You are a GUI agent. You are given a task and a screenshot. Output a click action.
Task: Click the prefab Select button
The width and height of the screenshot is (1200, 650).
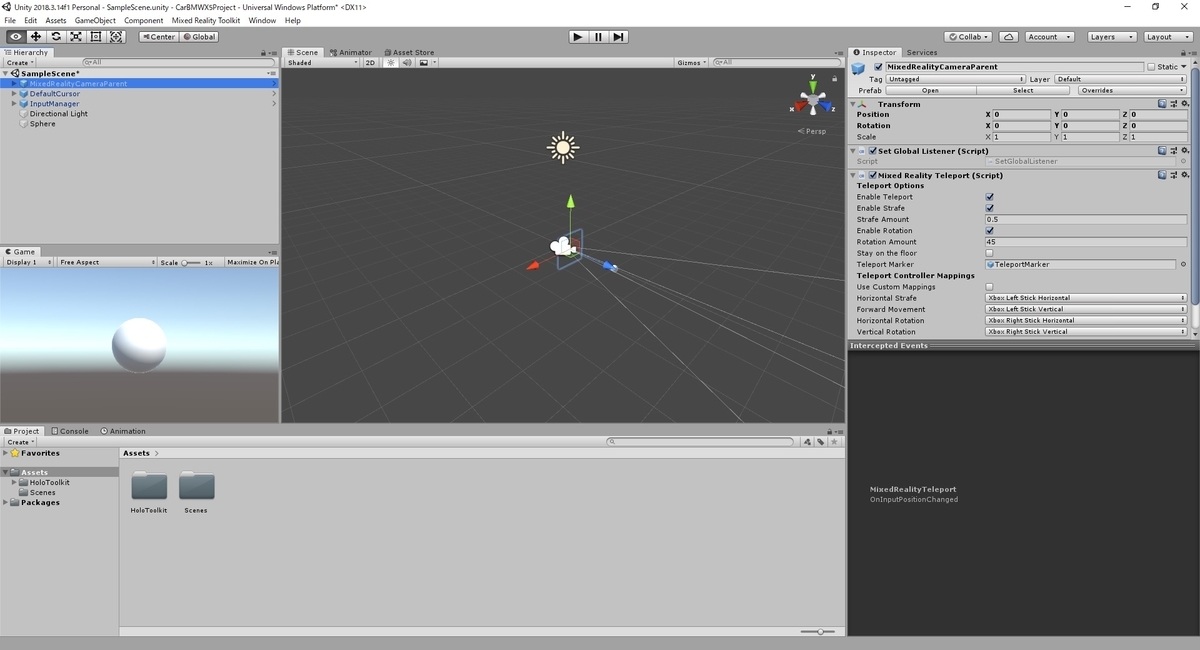point(1023,90)
